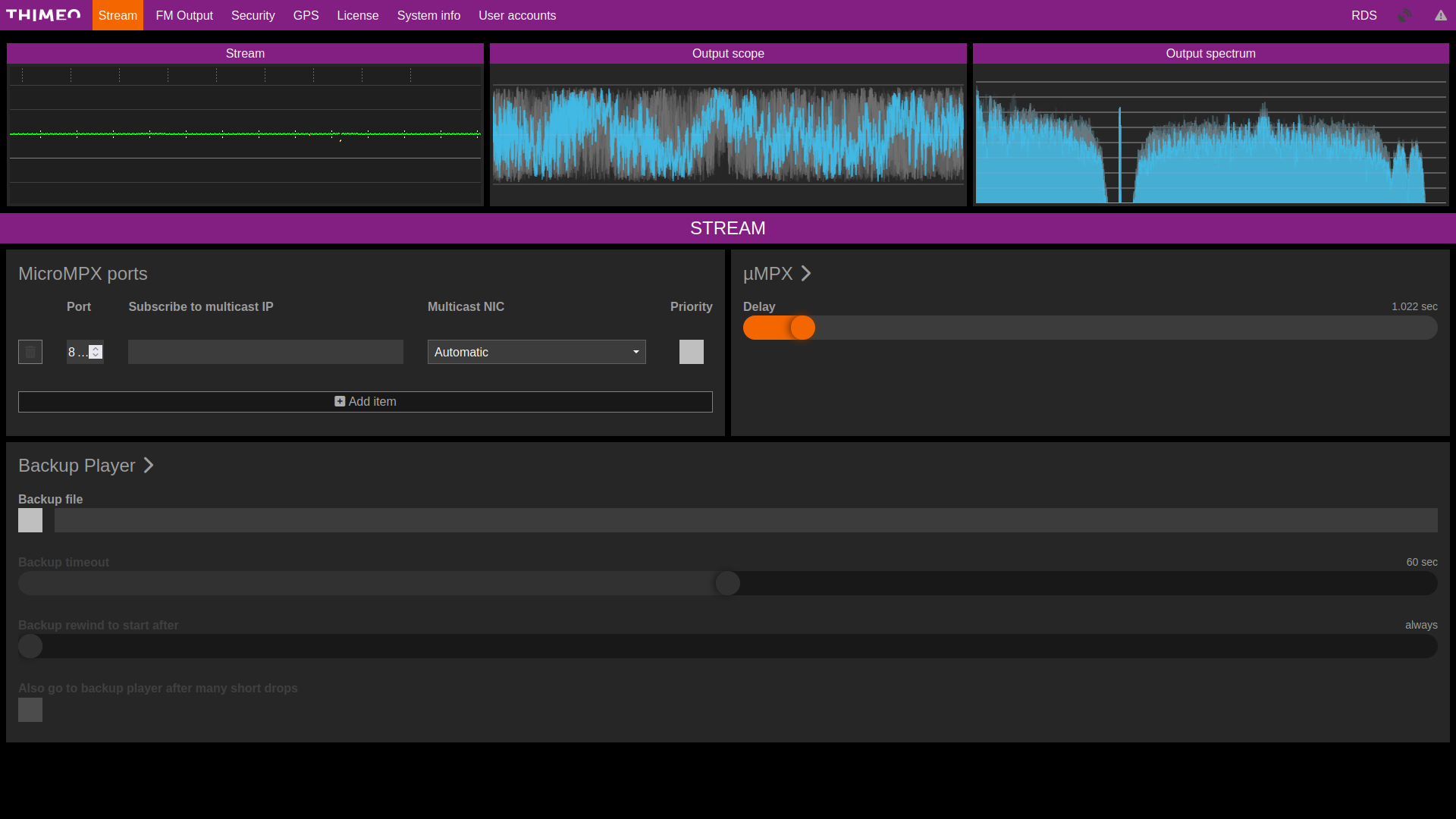Viewport: 1456px width, 819px height.
Task: Open the GPS tab
Action: tap(306, 15)
